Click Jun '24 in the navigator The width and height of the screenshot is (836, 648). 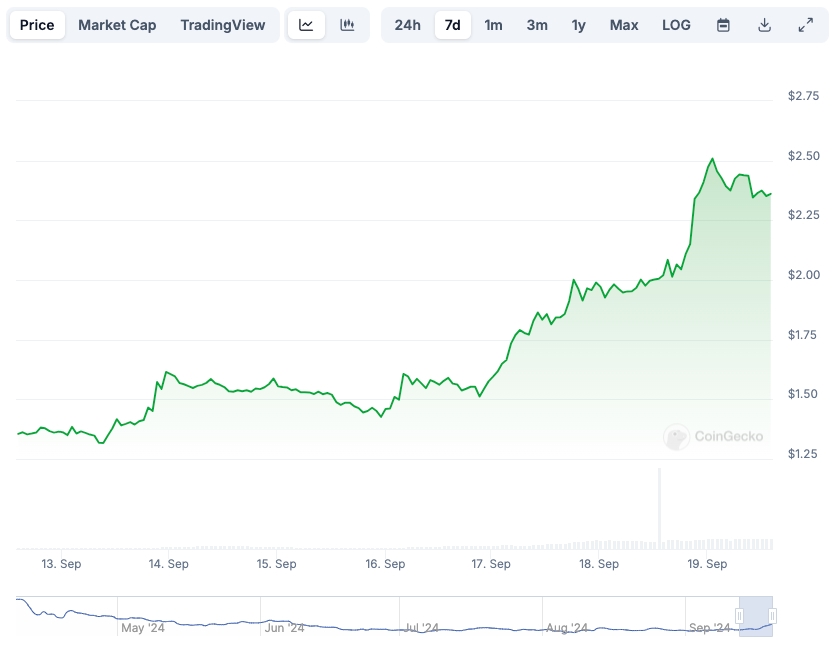point(284,628)
